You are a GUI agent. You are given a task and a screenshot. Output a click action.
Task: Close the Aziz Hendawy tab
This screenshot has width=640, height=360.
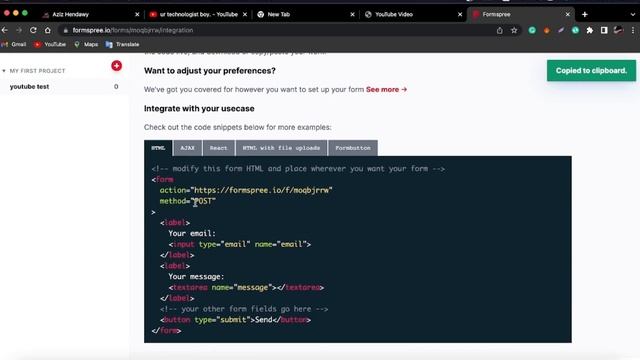click(137, 14)
